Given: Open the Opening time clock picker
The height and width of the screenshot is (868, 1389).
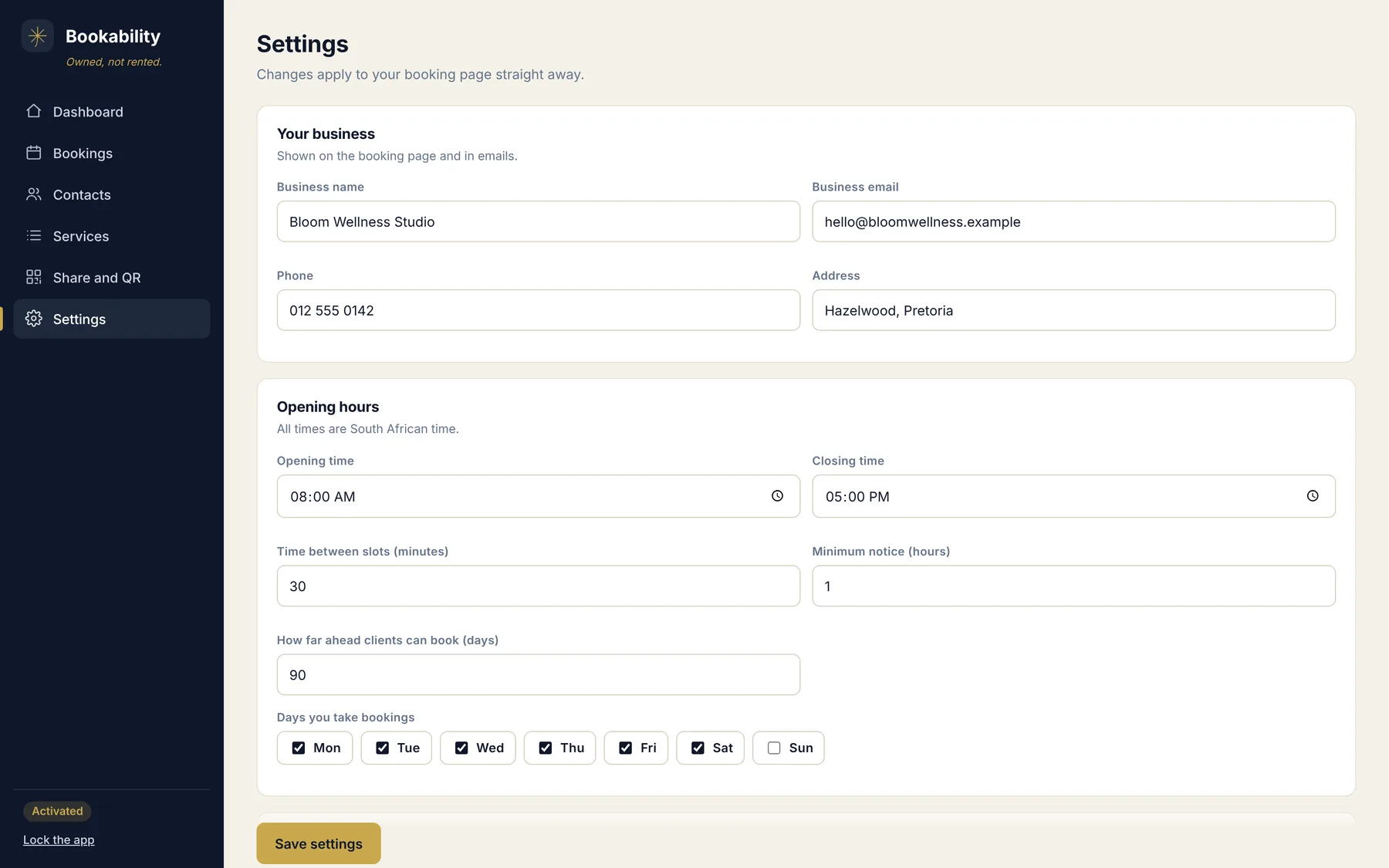Looking at the screenshot, I should 777,496.
